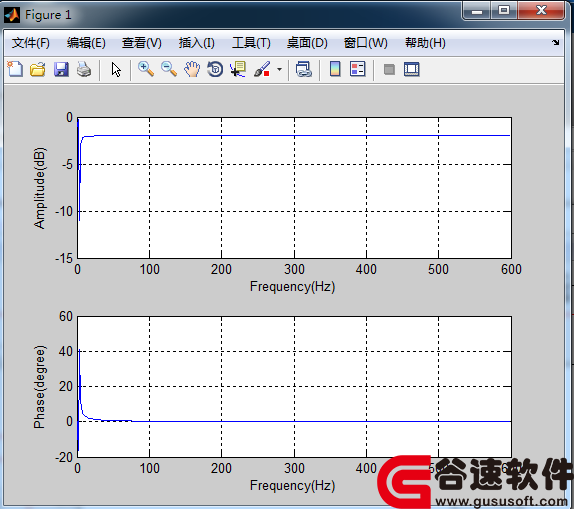Open the 窗口(W) menu

pyautogui.click(x=365, y=43)
